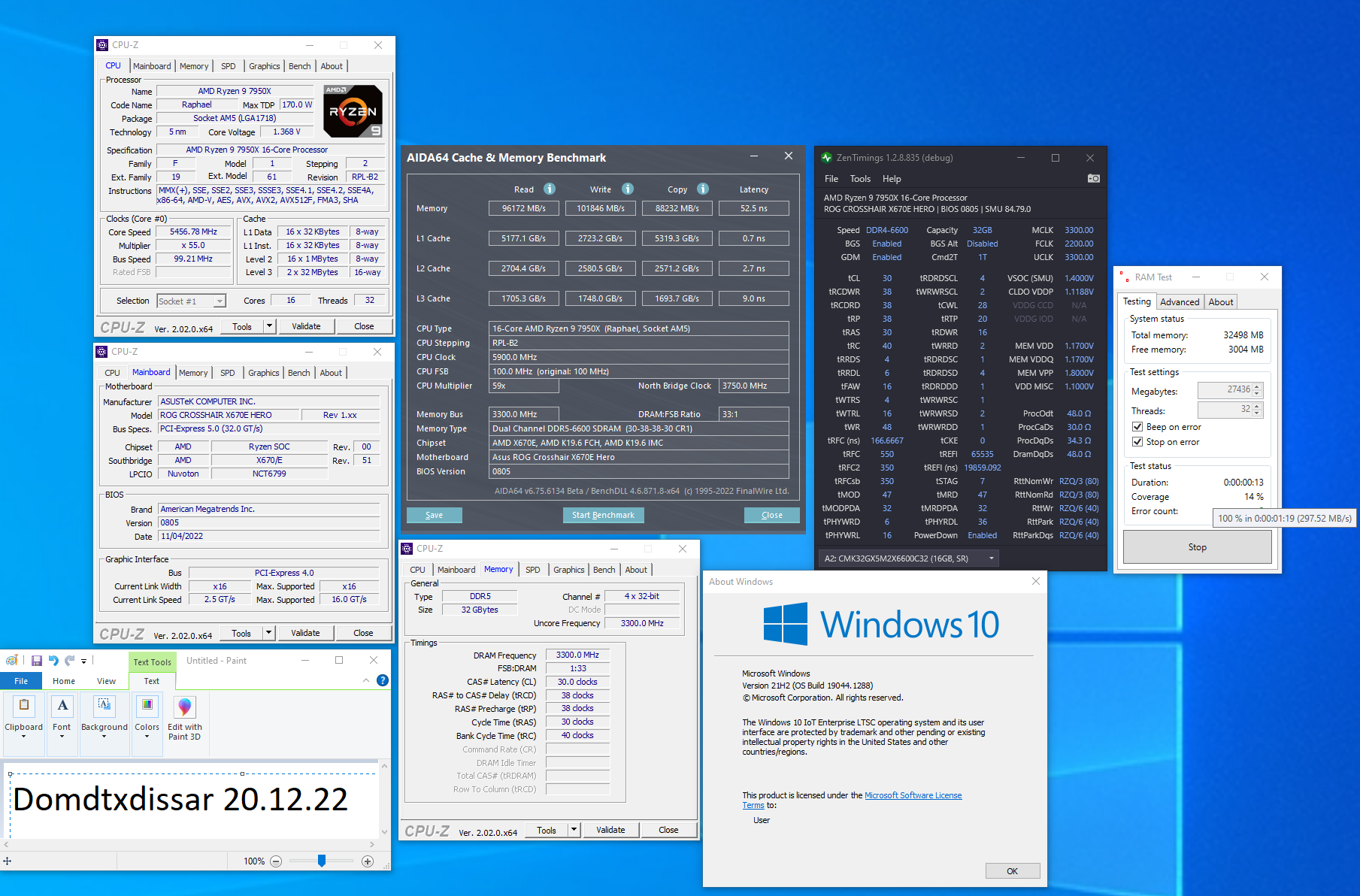
Task: Click the Save icon in Paint's quick access toolbar
Action: pos(36,661)
